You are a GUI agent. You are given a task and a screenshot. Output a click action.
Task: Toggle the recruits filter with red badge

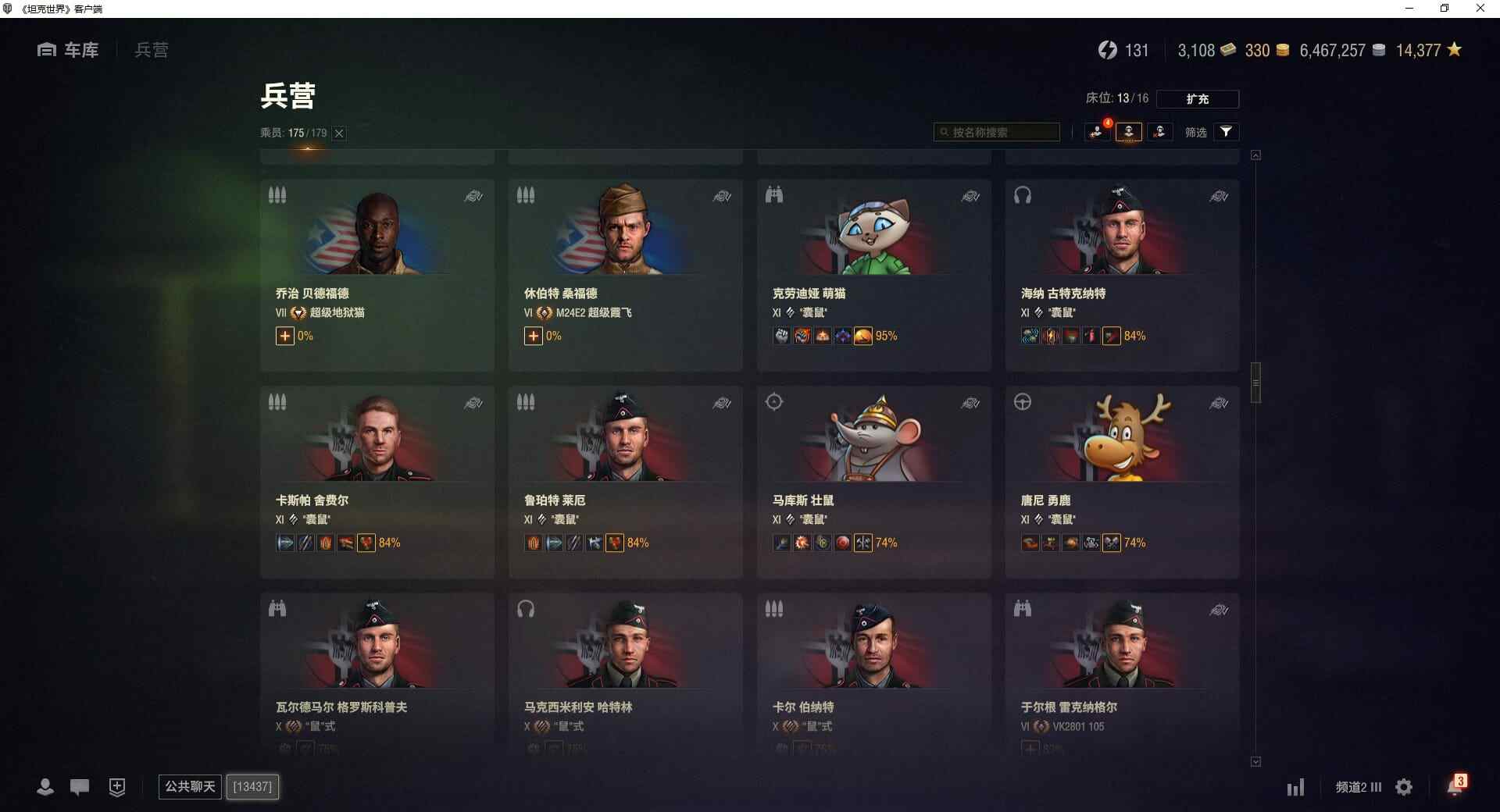pos(1097,132)
